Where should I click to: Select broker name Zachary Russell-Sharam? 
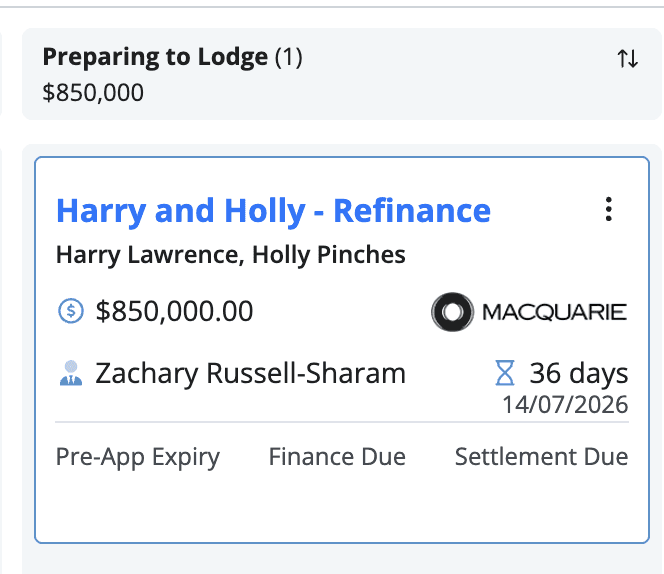coord(251,374)
